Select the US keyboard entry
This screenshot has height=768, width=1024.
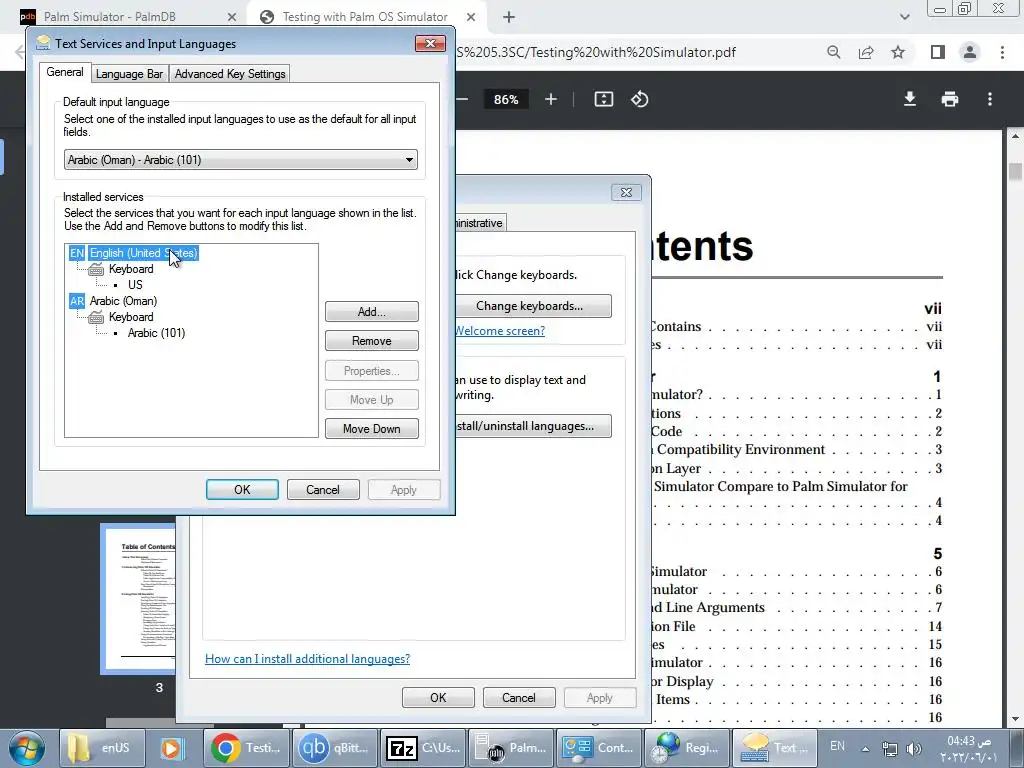(x=135, y=285)
